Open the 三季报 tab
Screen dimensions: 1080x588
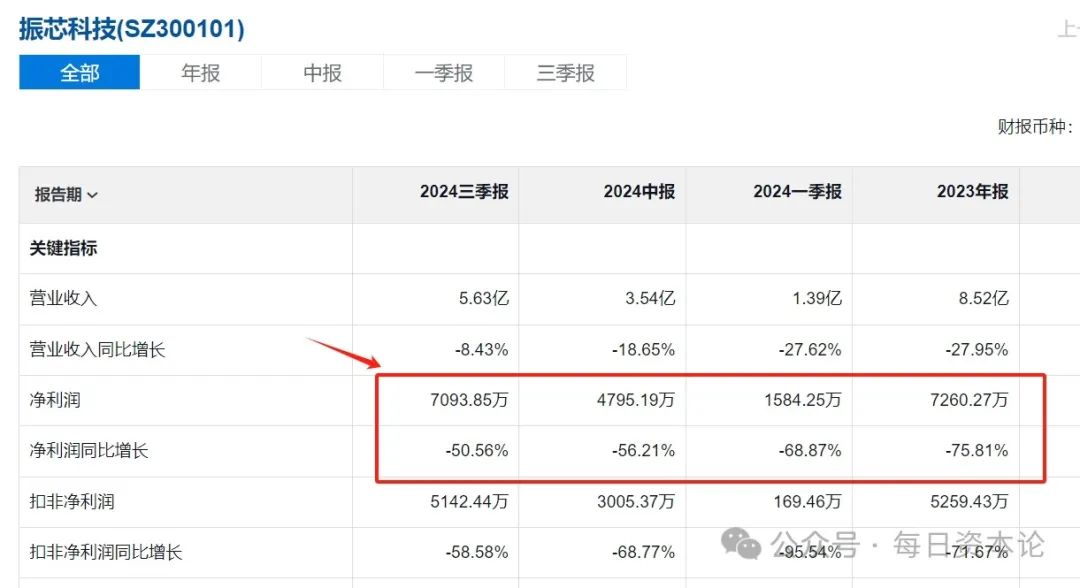point(566,73)
